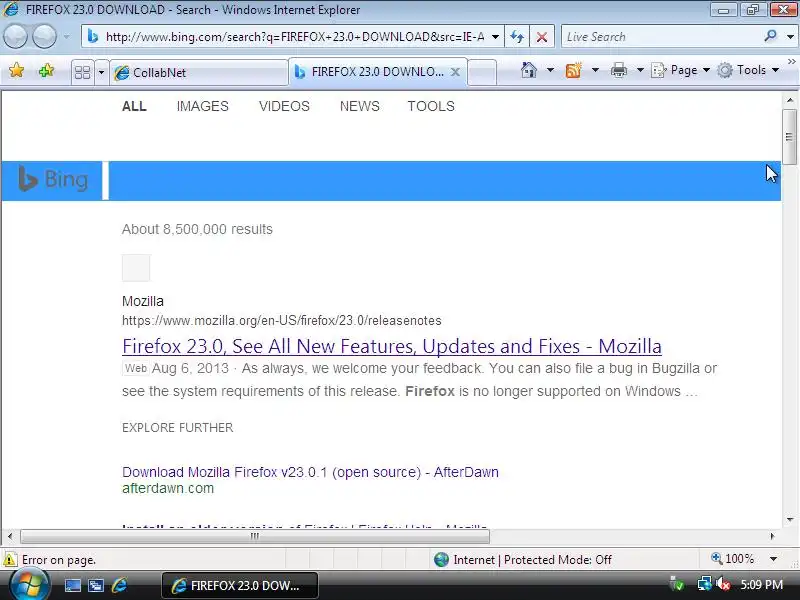Open the search provider options dropdown

790,37
